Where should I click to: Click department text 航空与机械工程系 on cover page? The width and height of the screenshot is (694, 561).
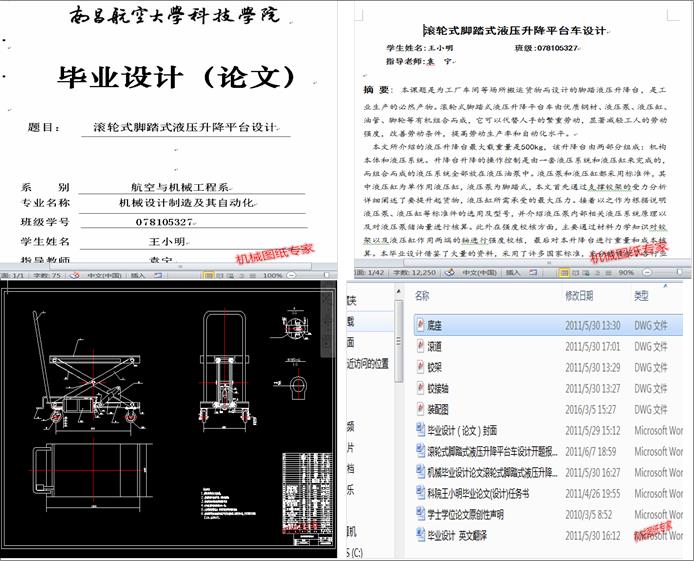click(x=180, y=187)
